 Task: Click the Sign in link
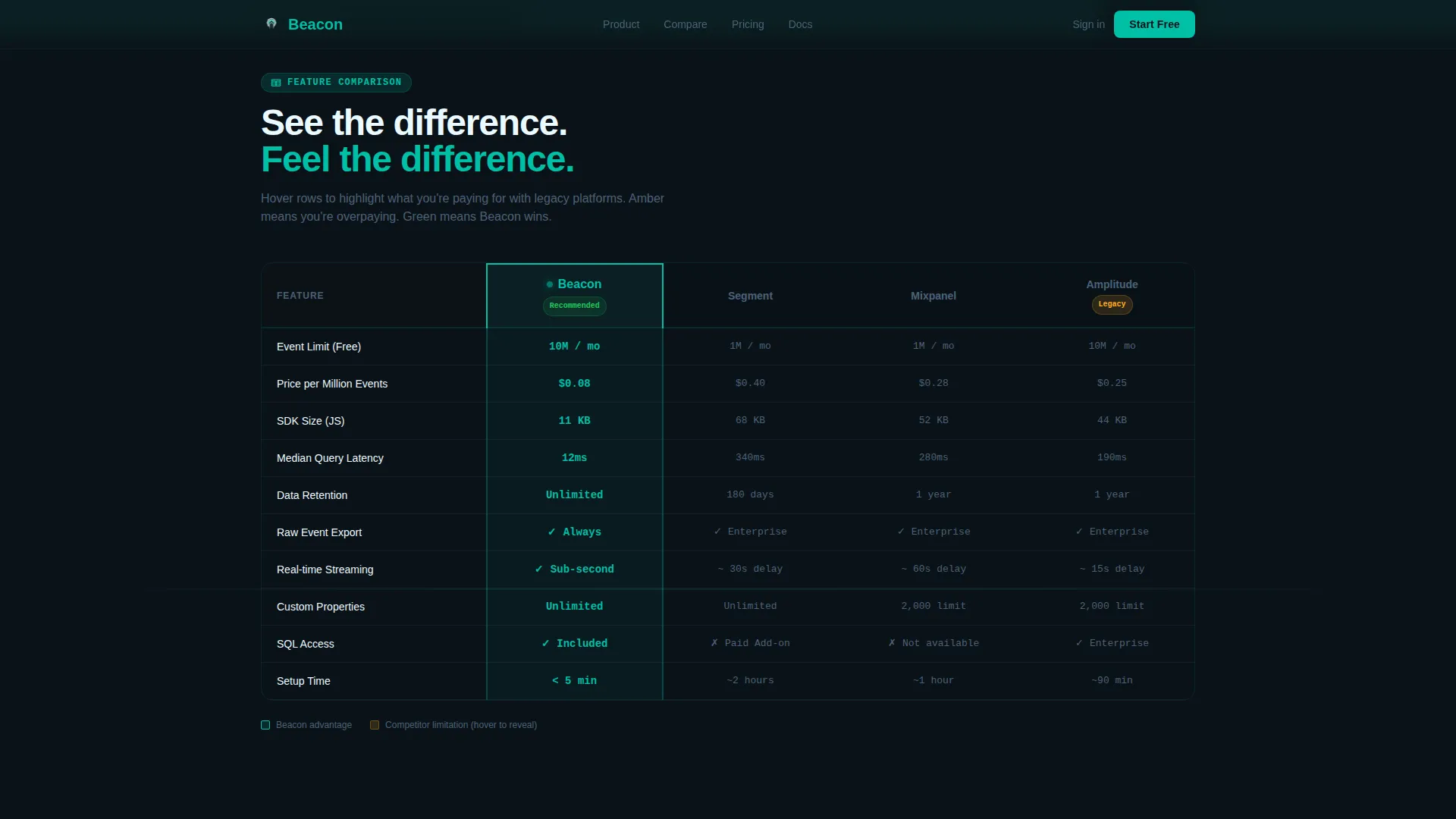point(1088,24)
